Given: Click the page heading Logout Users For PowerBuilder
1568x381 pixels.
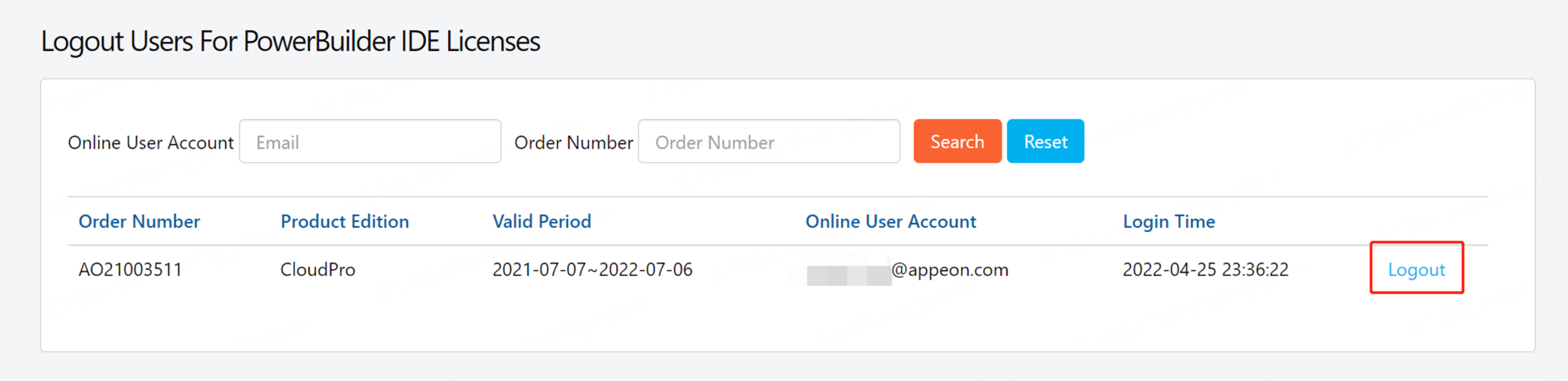Looking at the screenshot, I should point(290,41).
